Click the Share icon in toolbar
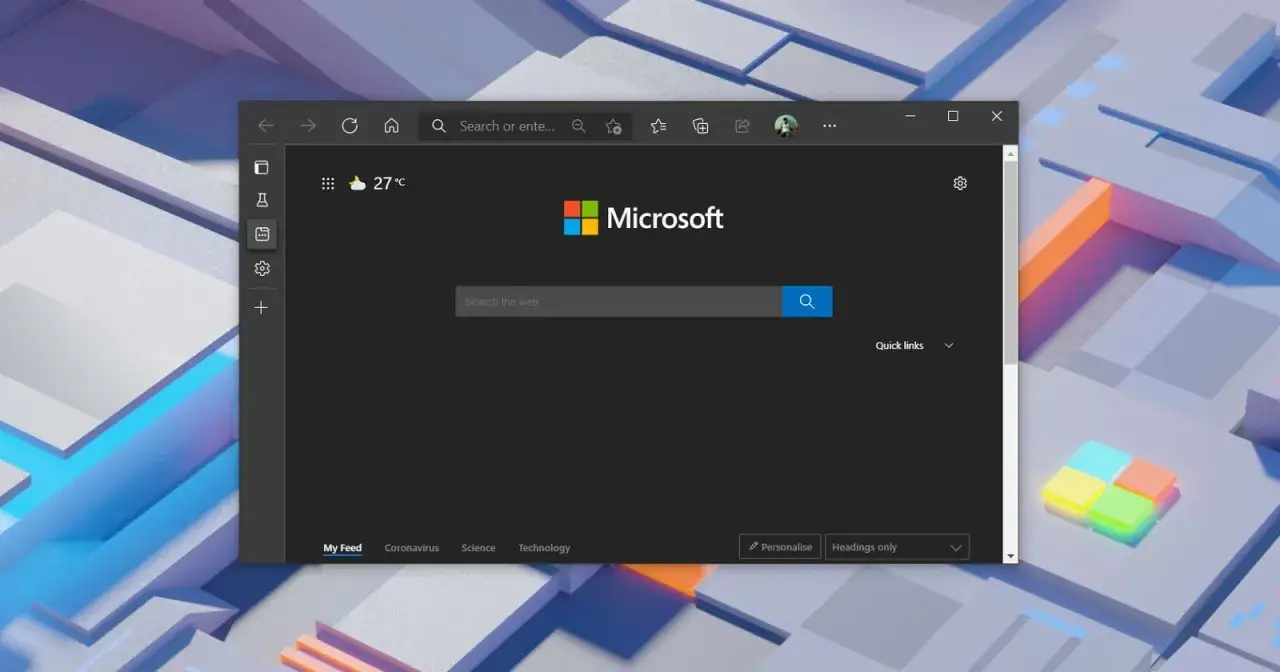The width and height of the screenshot is (1280, 672). pos(742,126)
